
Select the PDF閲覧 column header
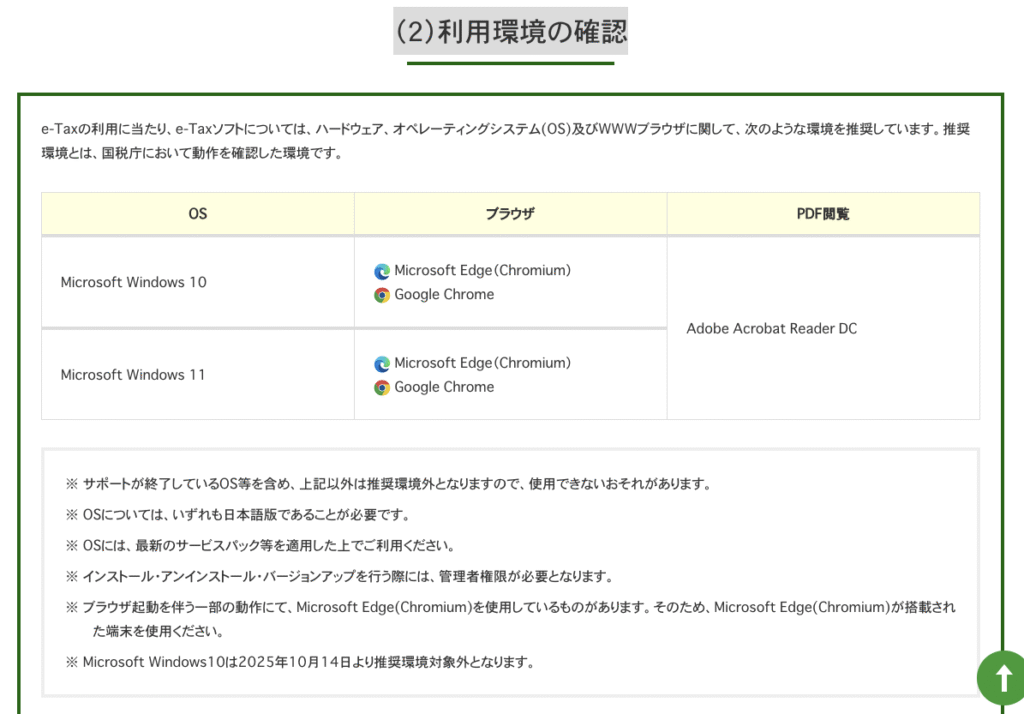pyautogui.click(x=823, y=214)
